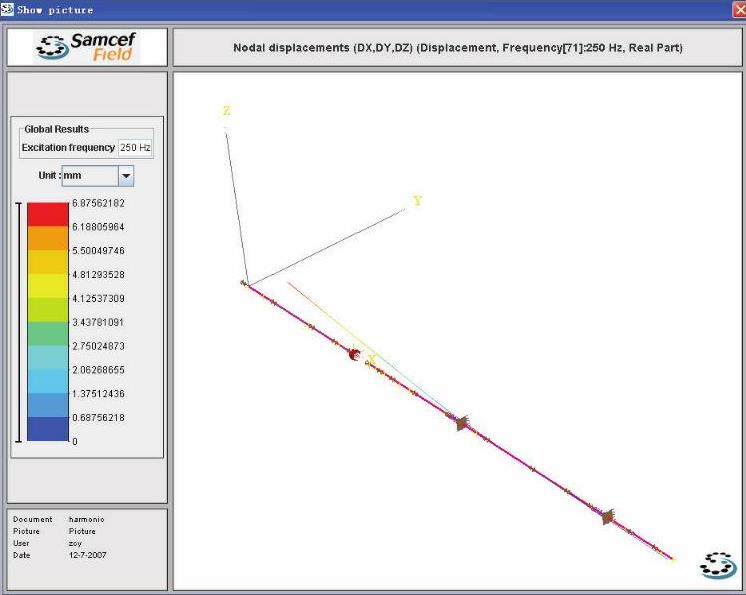Click the Samcef Field logo in header
The image size is (746, 595).
tap(87, 47)
